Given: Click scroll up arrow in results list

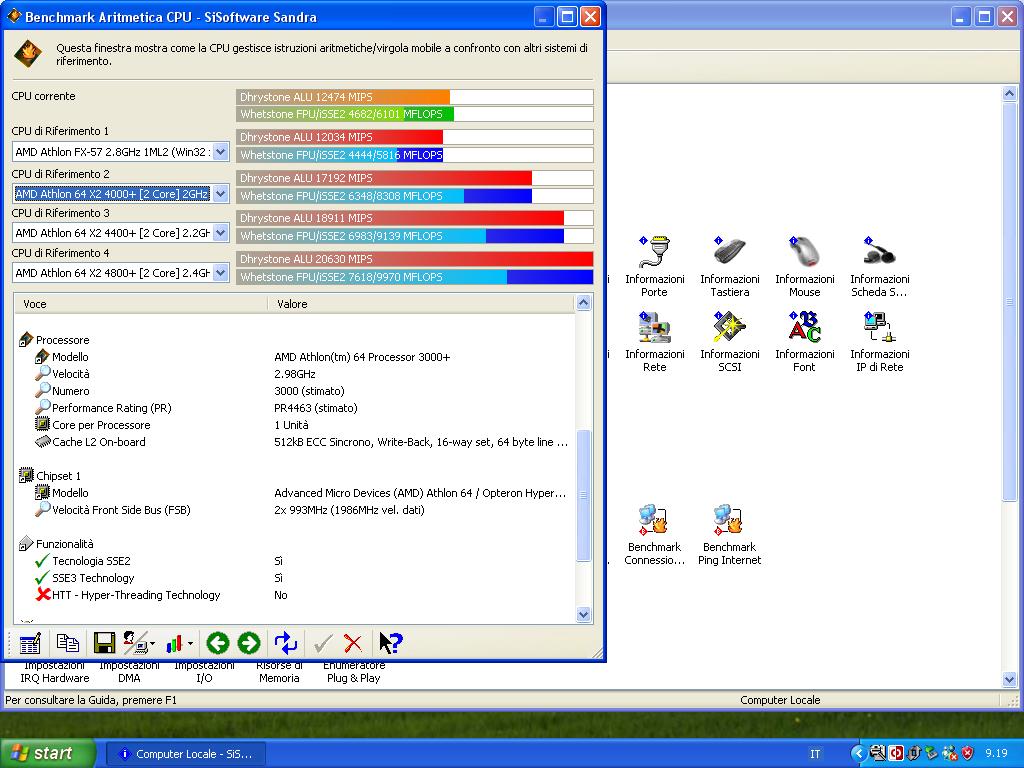Looking at the screenshot, I should click(x=584, y=302).
